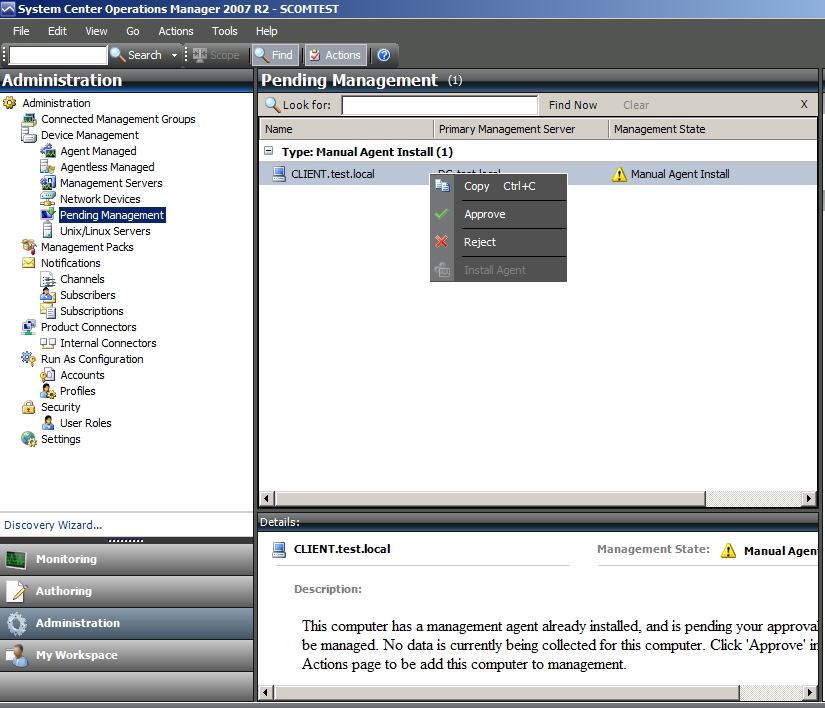Image resolution: width=825 pixels, height=708 pixels.
Task: Choose Reject from the context menu
Action: coord(479,242)
